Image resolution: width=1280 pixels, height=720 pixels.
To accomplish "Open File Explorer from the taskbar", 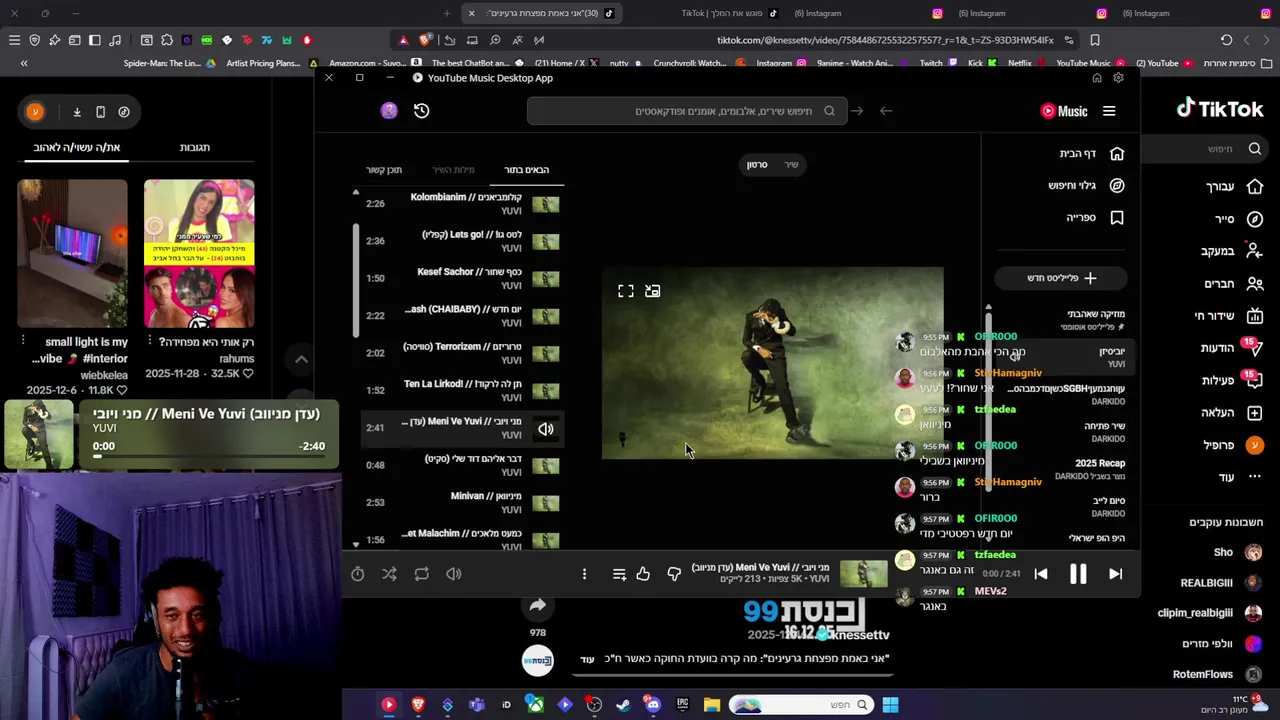I will [712, 705].
